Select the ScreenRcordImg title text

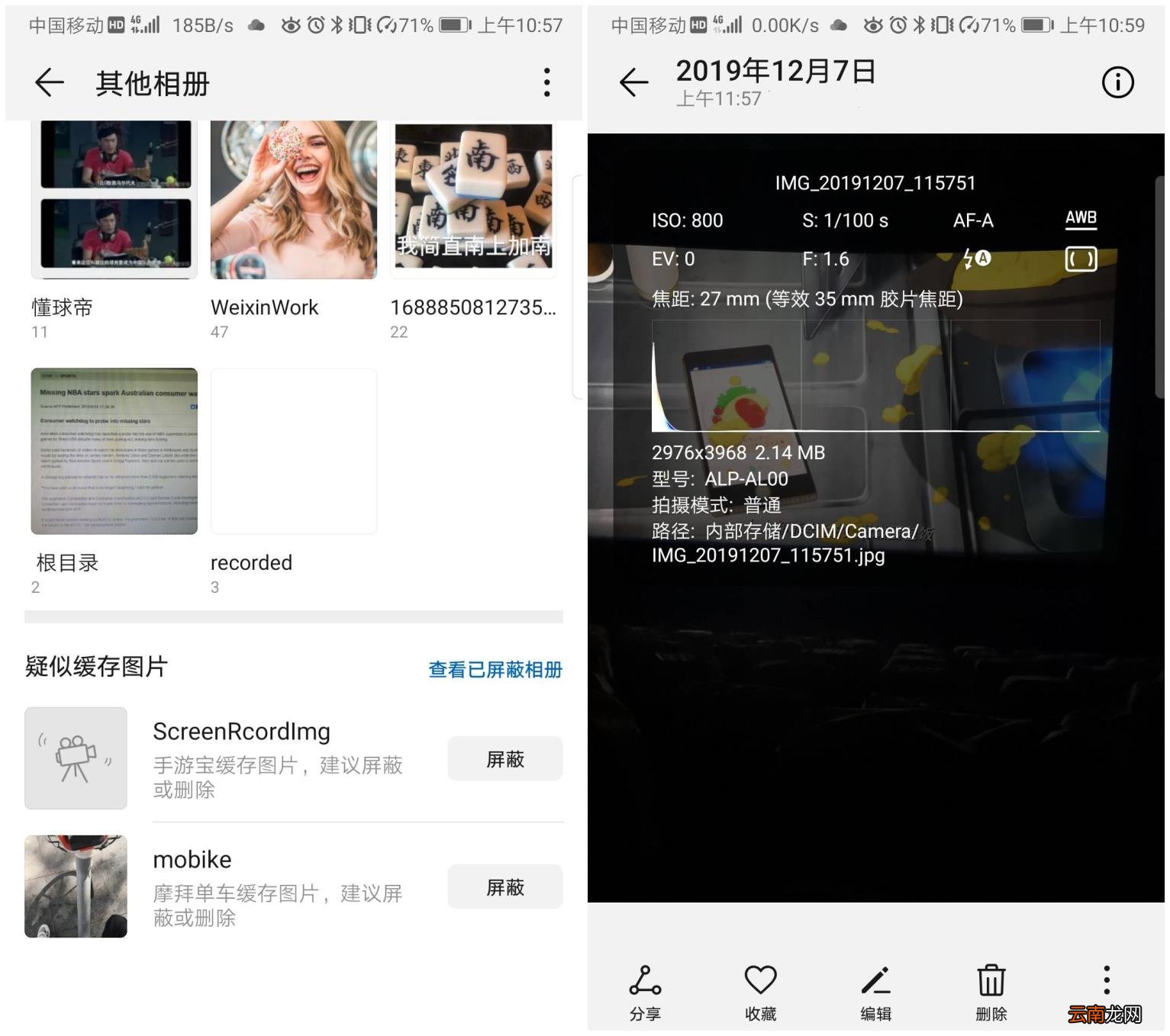point(242,732)
